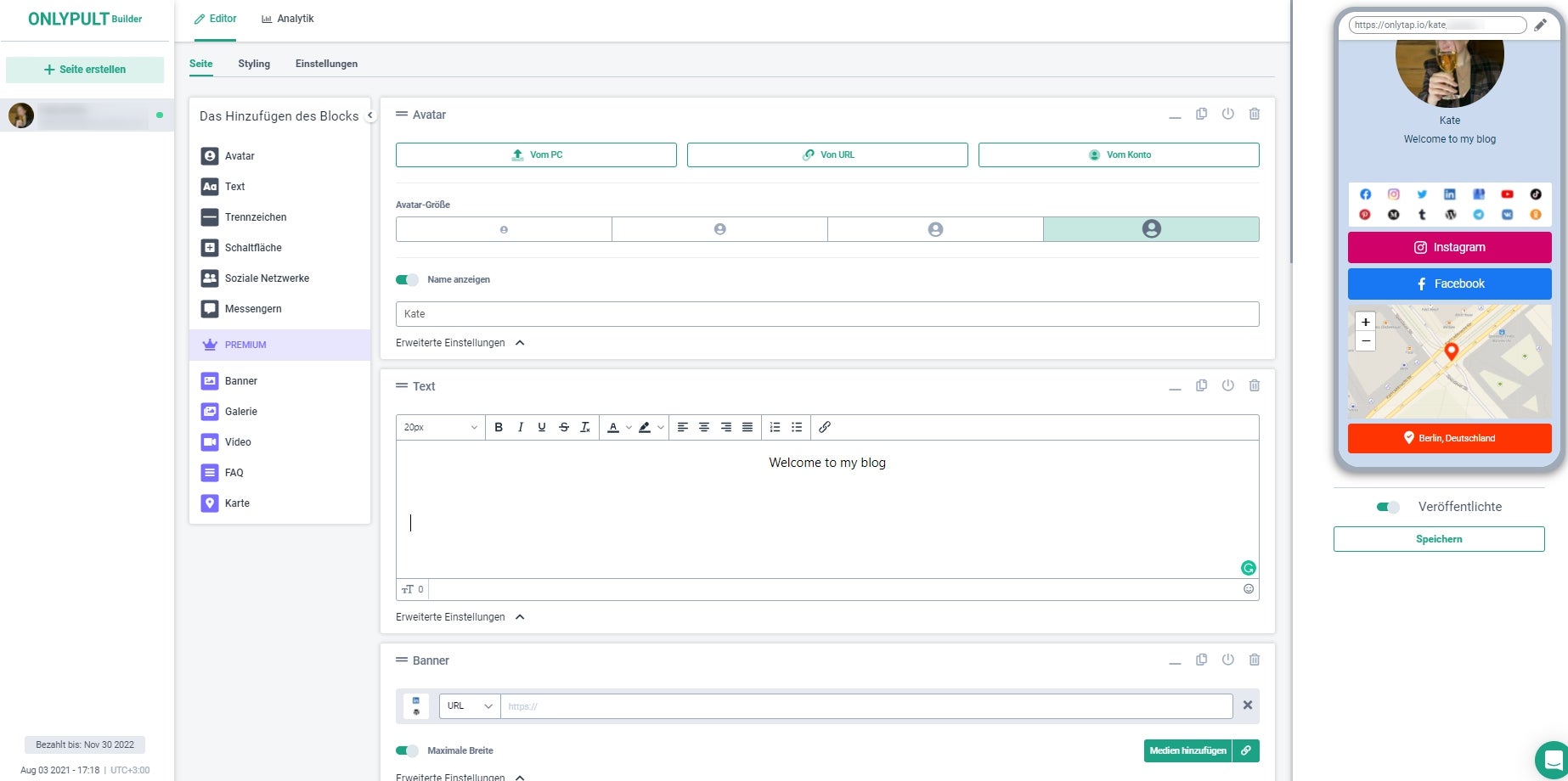Align text to the left
1568x781 pixels.
682,427
